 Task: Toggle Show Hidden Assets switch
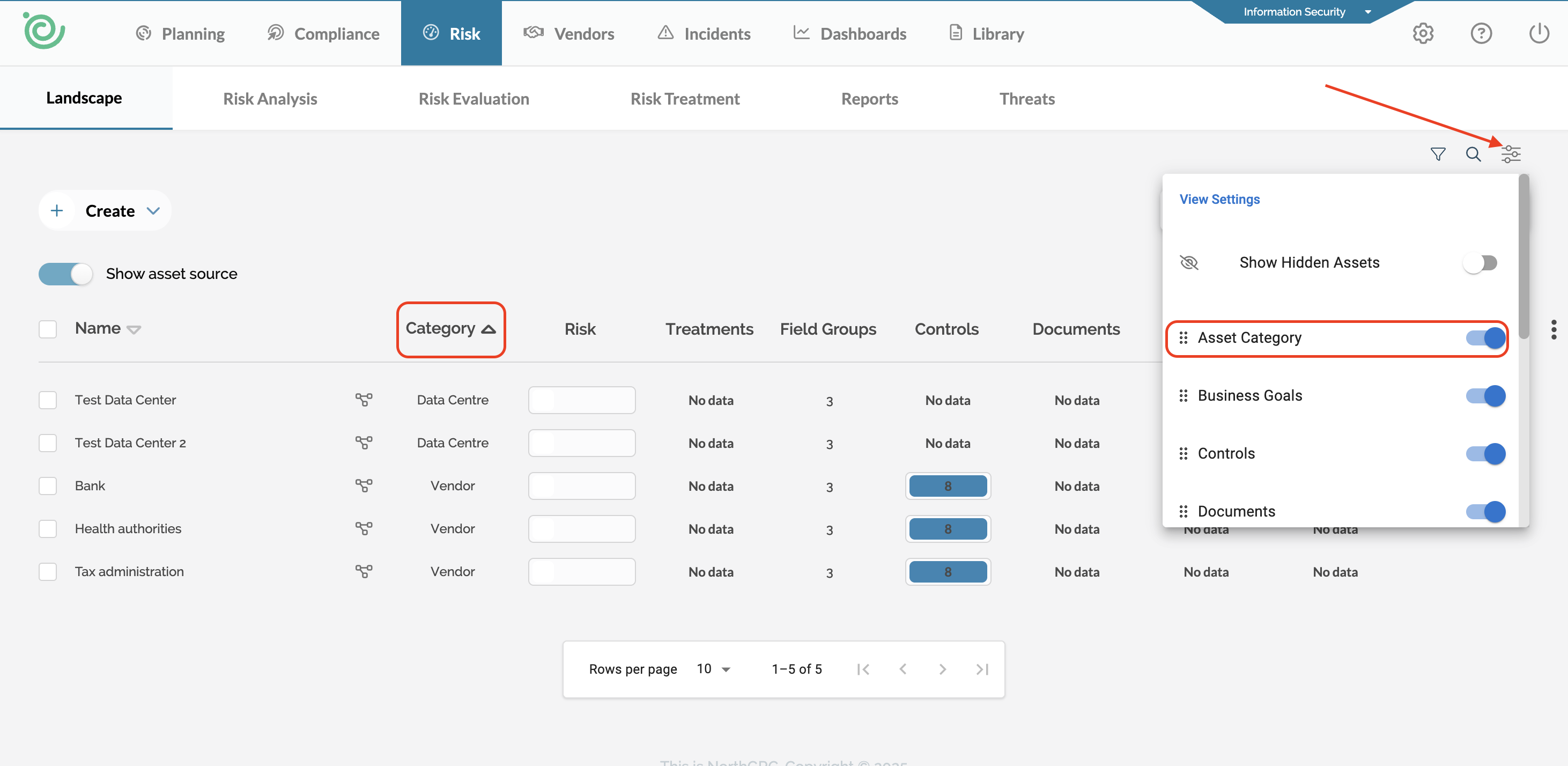click(x=1481, y=263)
